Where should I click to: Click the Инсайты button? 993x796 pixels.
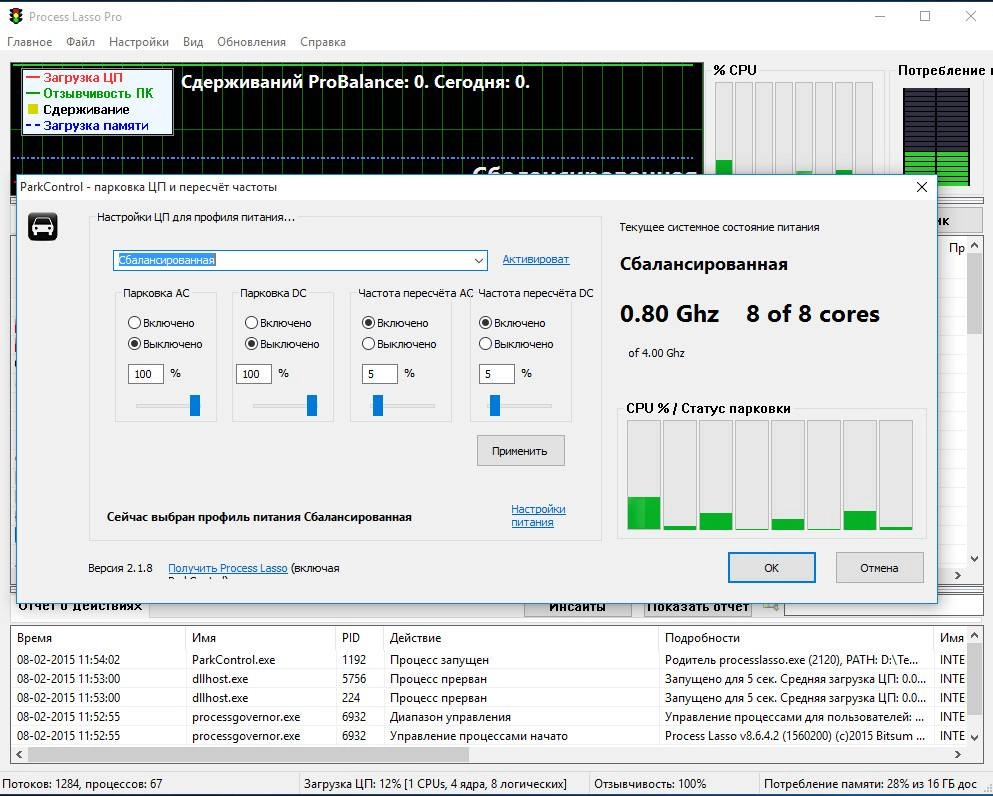click(578, 607)
